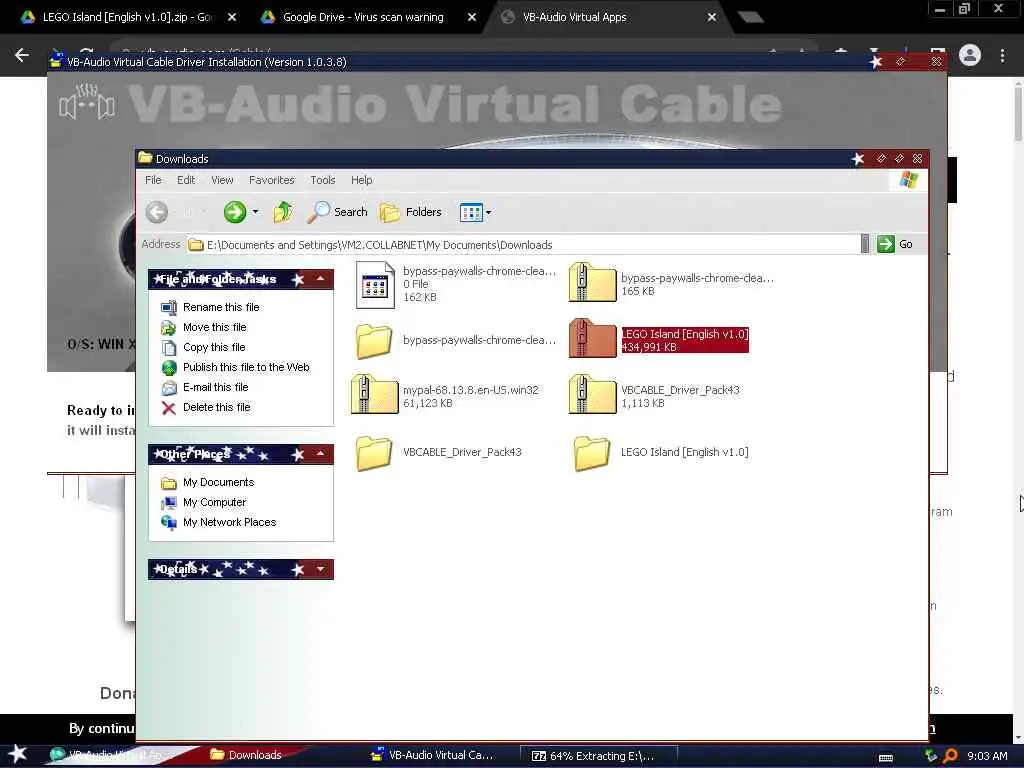This screenshot has width=1024, height=768.
Task: Open the Views icon in Explorer toolbar
Action: (x=471, y=212)
